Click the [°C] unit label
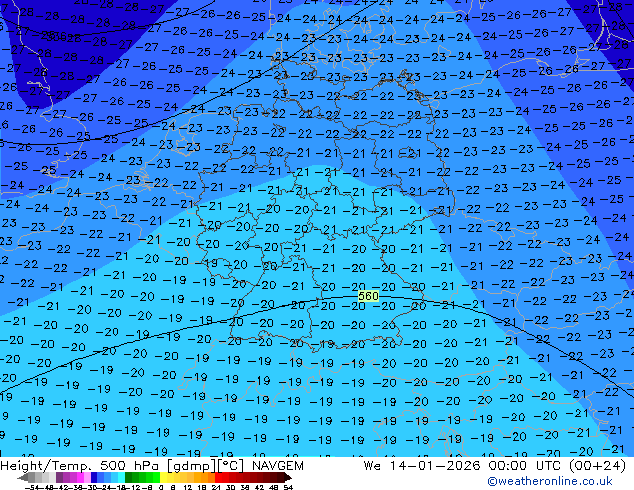The height and width of the screenshot is (490, 634). coord(230,466)
